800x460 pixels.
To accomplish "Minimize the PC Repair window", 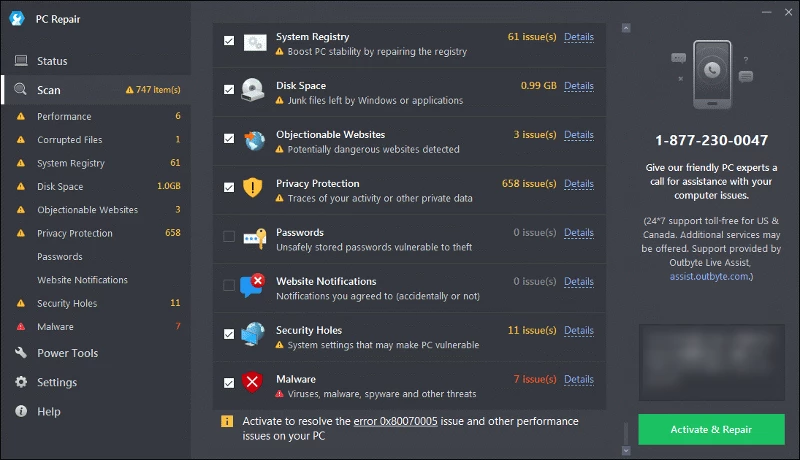I will [766, 12].
